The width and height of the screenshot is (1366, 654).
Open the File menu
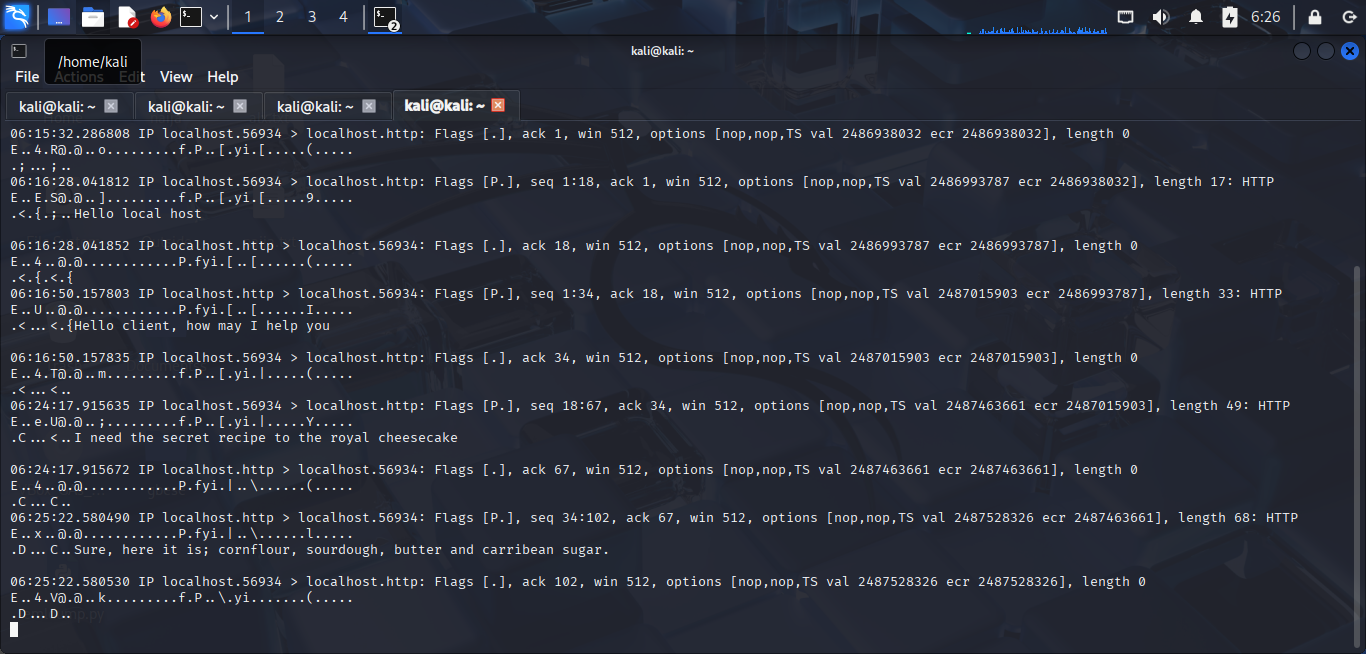click(27, 77)
